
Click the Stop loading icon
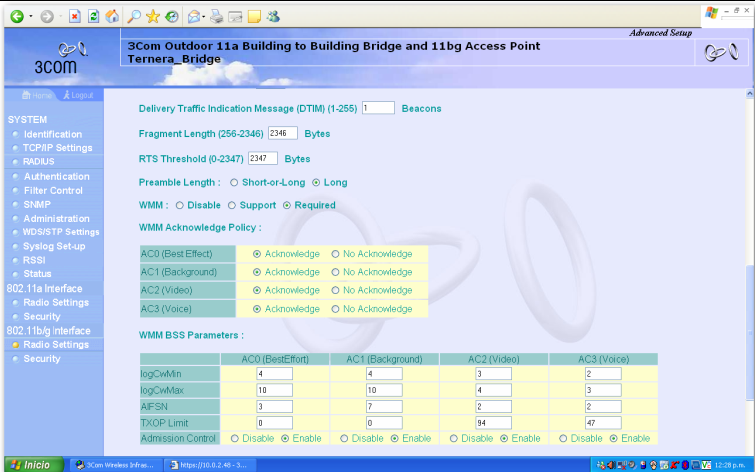[x=75, y=16]
